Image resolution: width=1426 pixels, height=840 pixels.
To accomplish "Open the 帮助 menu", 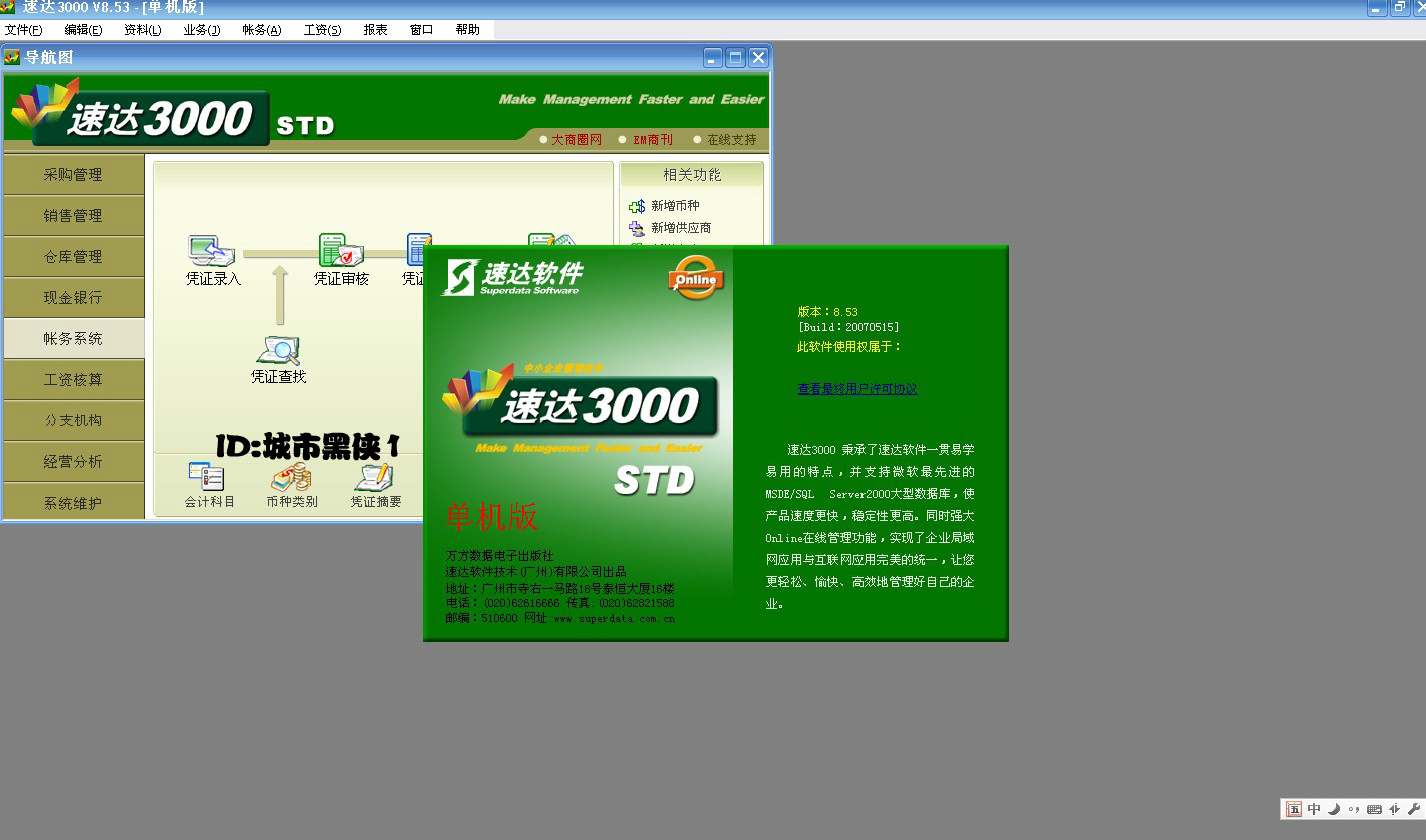I will [468, 30].
